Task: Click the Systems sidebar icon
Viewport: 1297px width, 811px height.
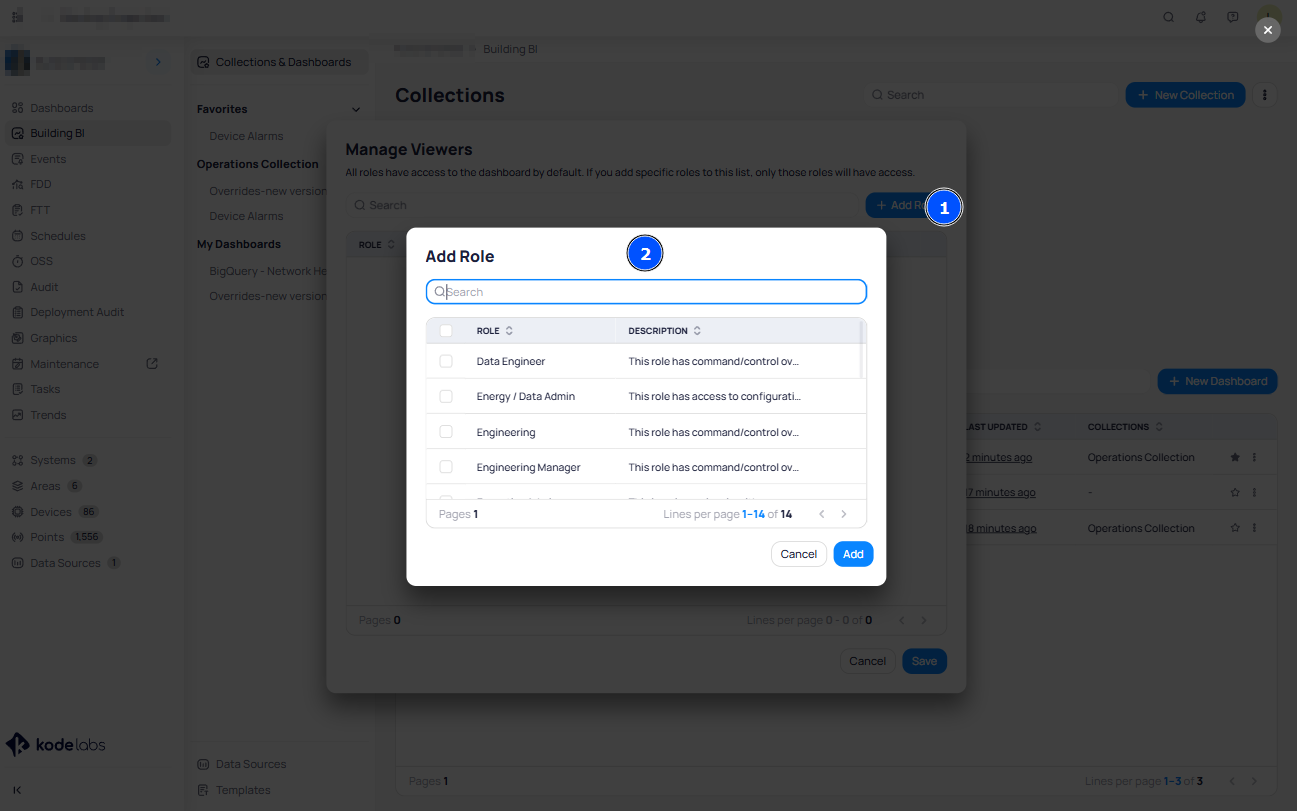Action: point(18,460)
